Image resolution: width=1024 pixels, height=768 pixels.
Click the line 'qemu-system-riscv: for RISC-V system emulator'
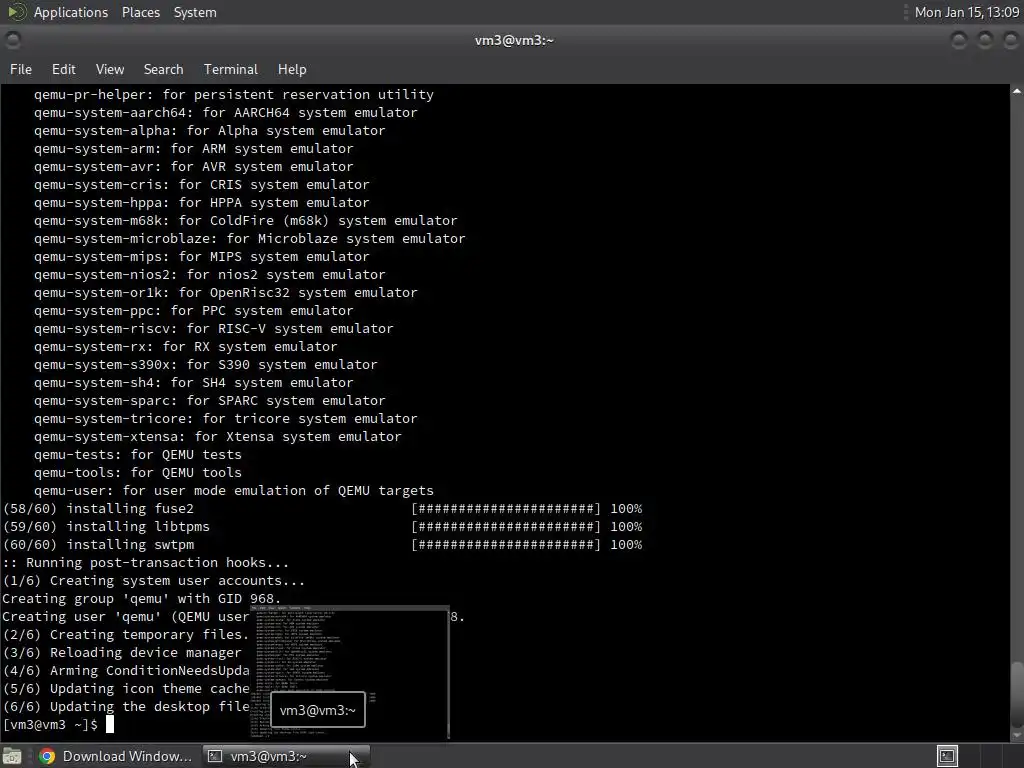(x=214, y=328)
